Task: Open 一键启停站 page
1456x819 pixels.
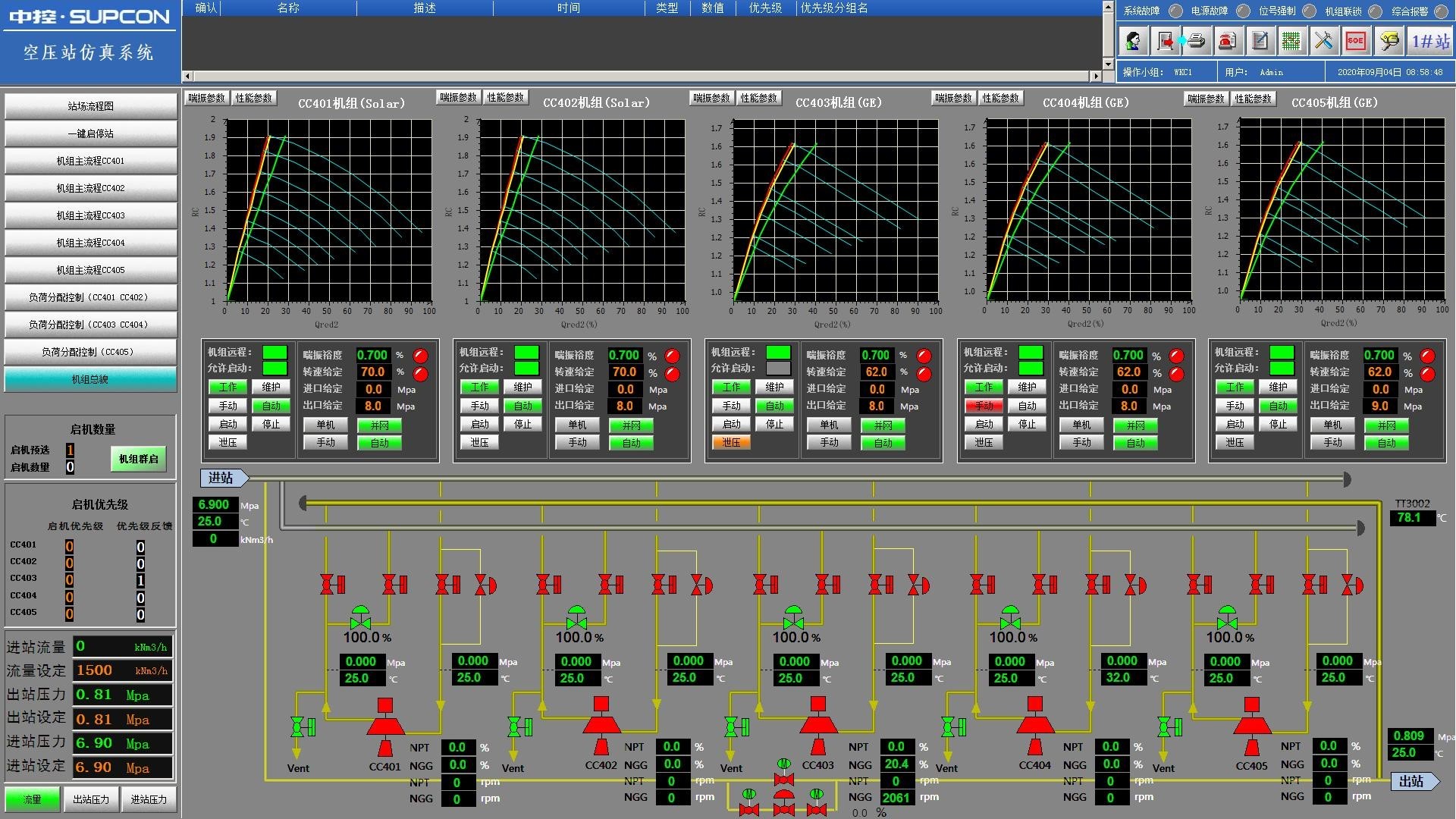Action: point(91,133)
